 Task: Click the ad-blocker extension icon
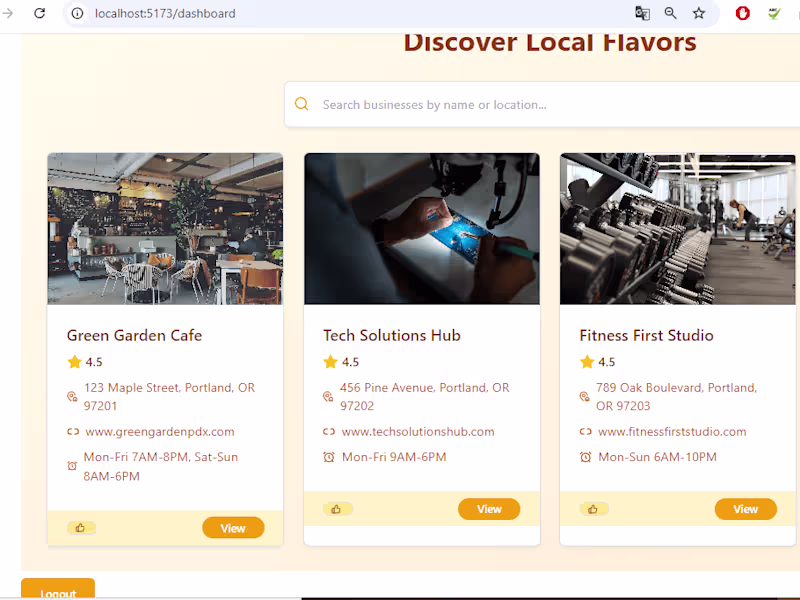click(x=741, y=14)
